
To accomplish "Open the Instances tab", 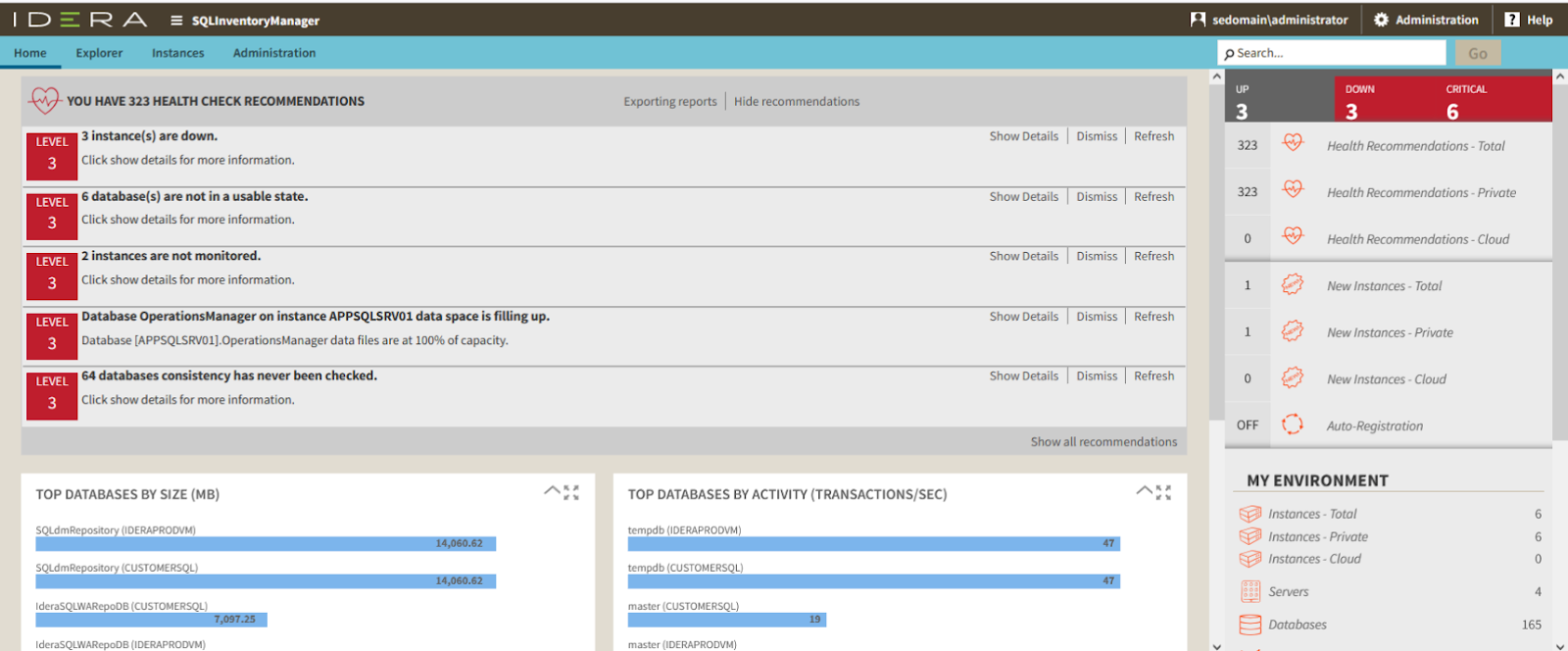I will [177, 53].
